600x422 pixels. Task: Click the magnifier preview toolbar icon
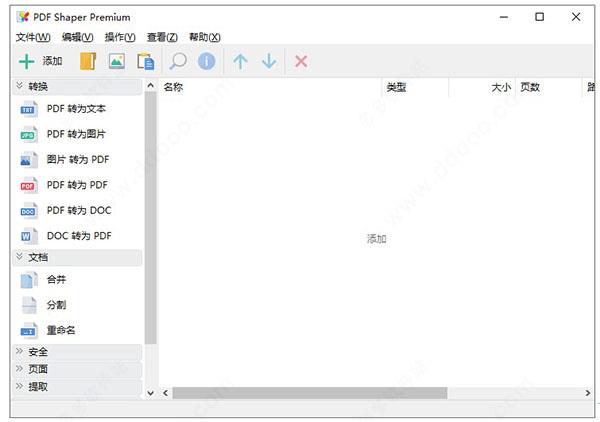tap(178, 61)
